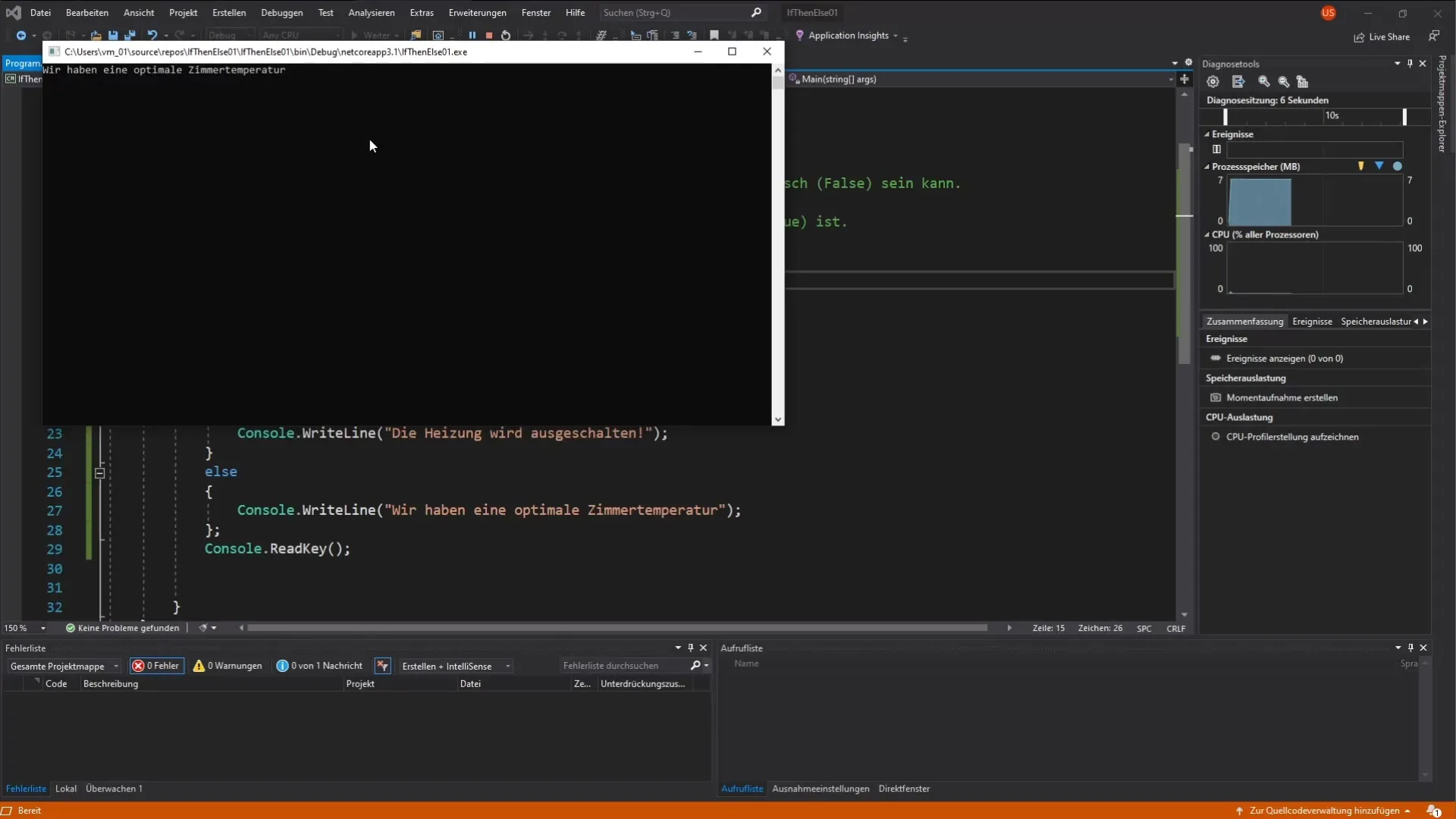1456x819 pixels.
Task: Undo the last edit in toolbar
Action: pos(152,35)
